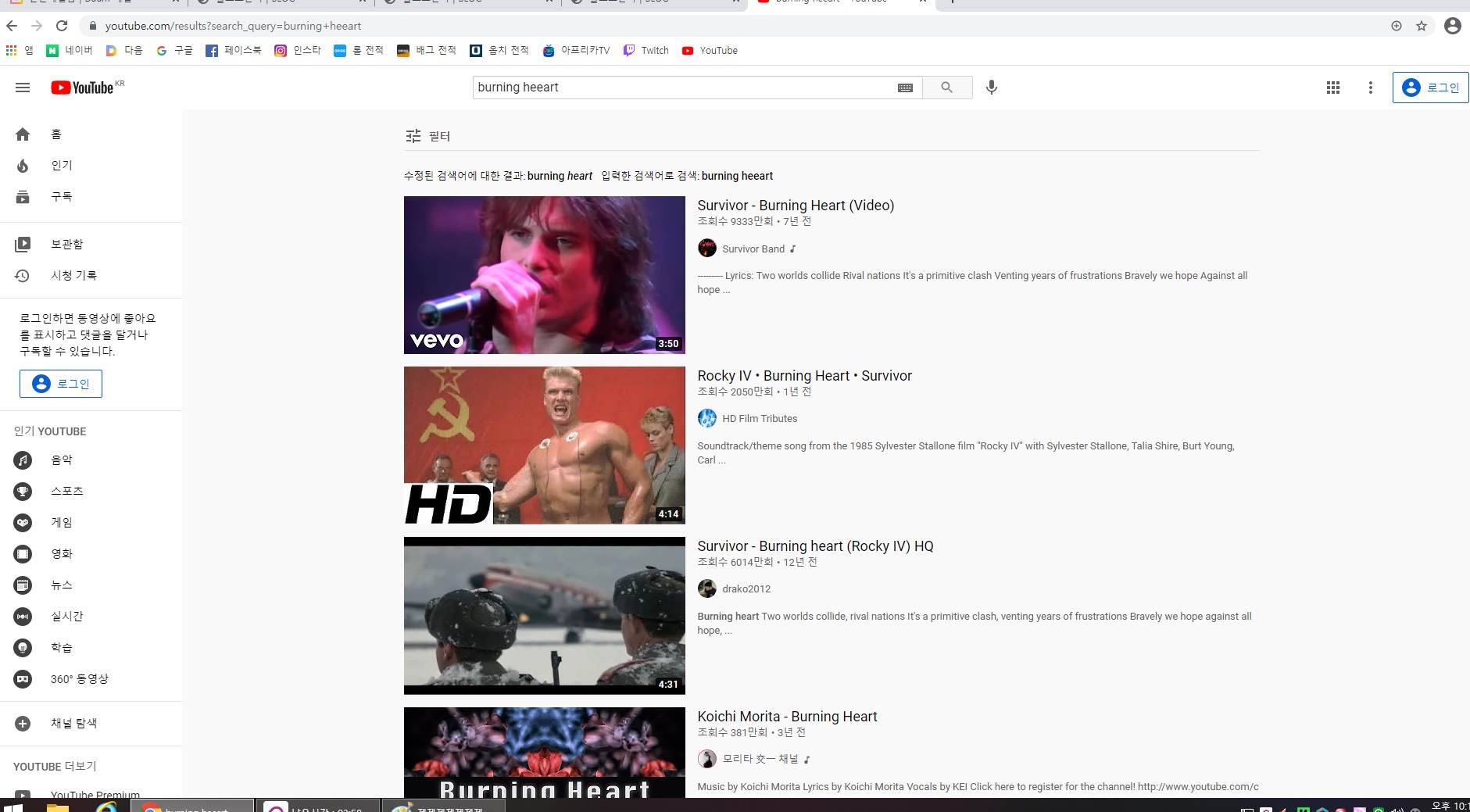Click the Windows Start button in taskbar

click(13, 807)
